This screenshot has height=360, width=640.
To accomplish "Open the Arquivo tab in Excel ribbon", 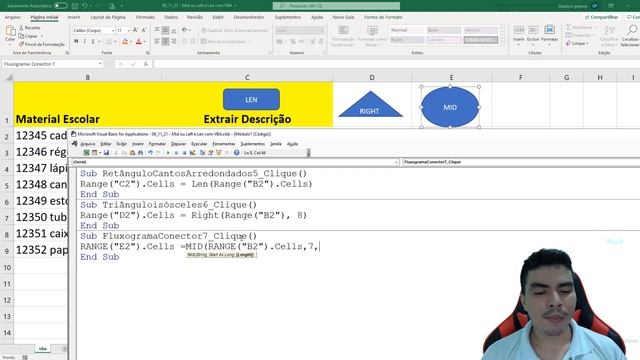I will pos(12,17).
